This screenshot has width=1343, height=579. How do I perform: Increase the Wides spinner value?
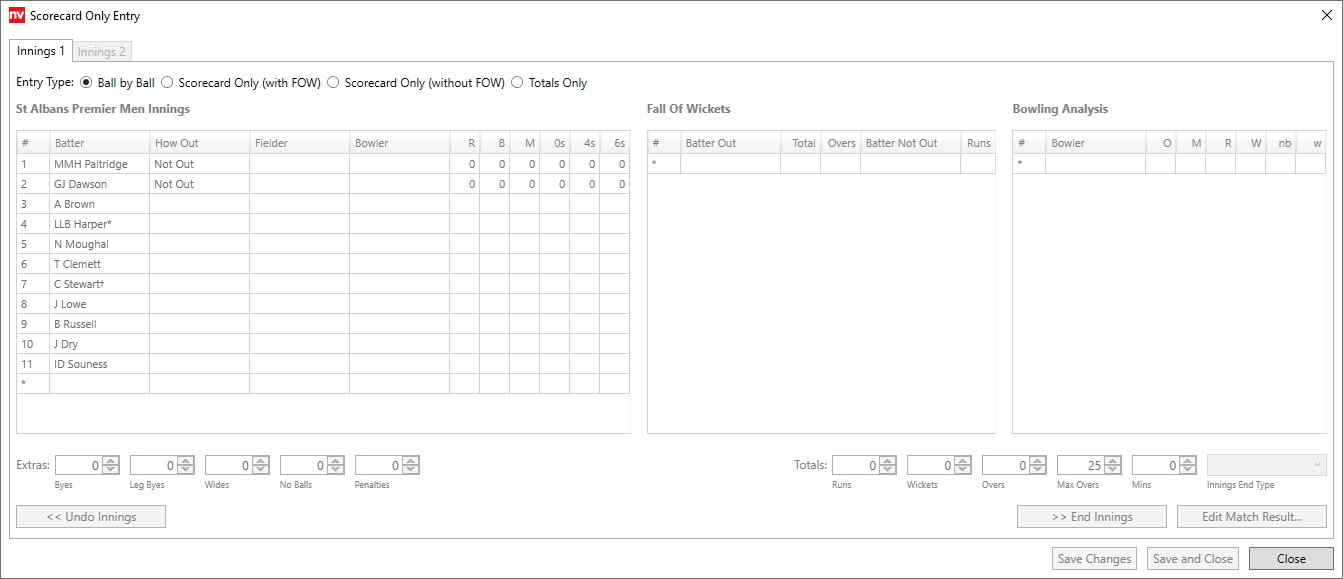pos(261,461)
